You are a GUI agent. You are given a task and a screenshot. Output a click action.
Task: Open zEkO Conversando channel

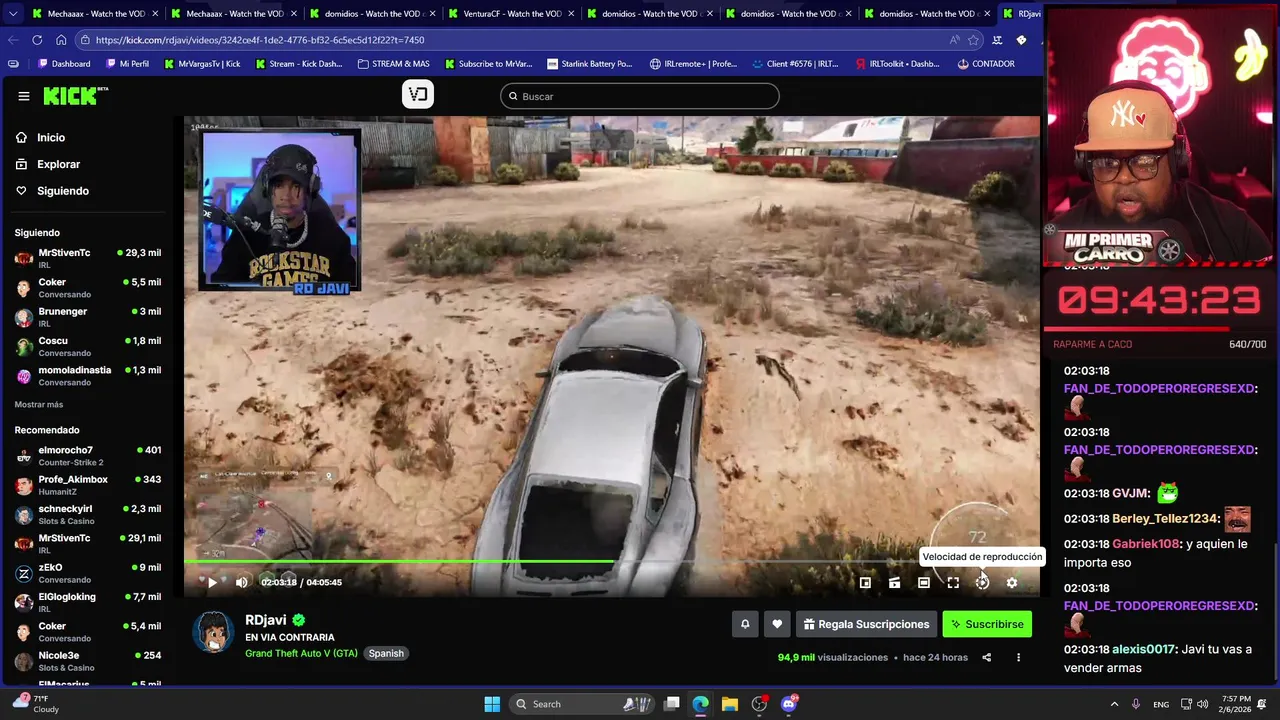pyautogui.click(x=88, y=573)
